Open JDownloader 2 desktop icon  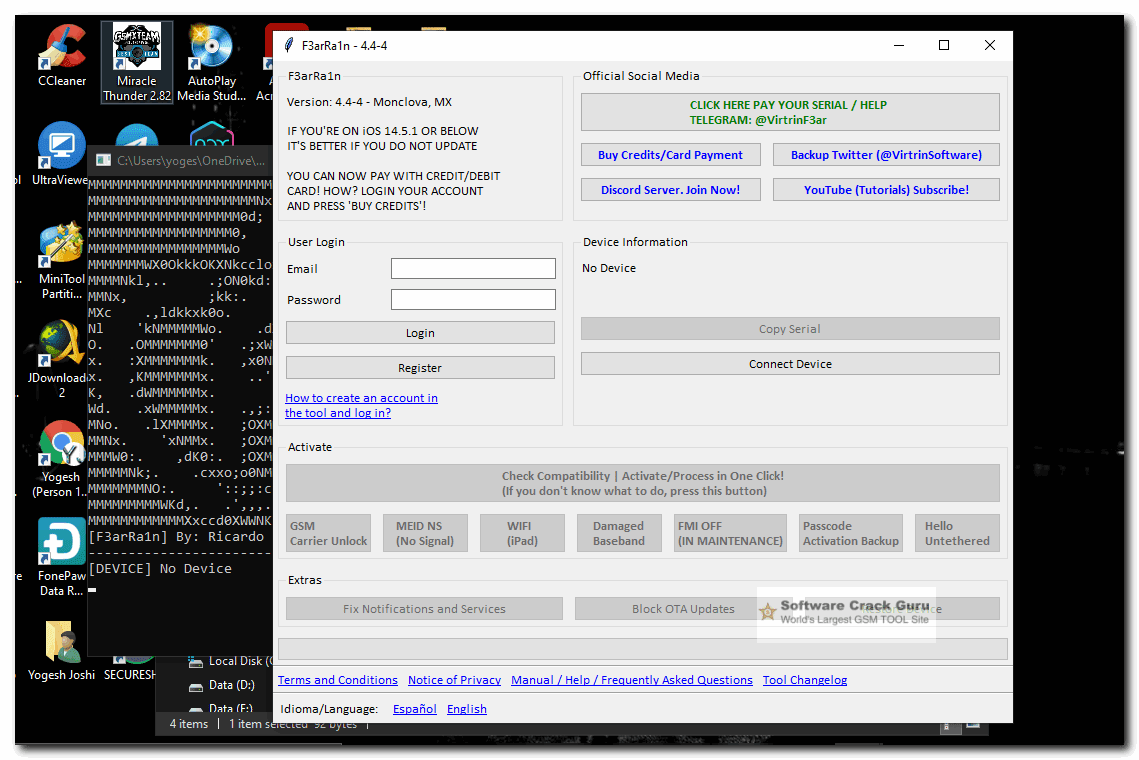(x=61, y=359)
